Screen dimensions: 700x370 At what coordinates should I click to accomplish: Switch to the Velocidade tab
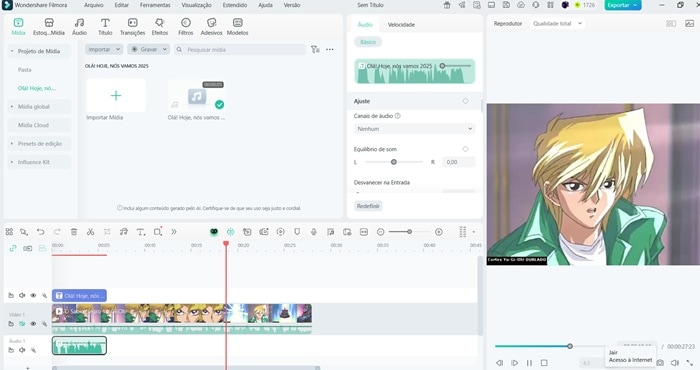pyautogui.click(x=401, y=25)
